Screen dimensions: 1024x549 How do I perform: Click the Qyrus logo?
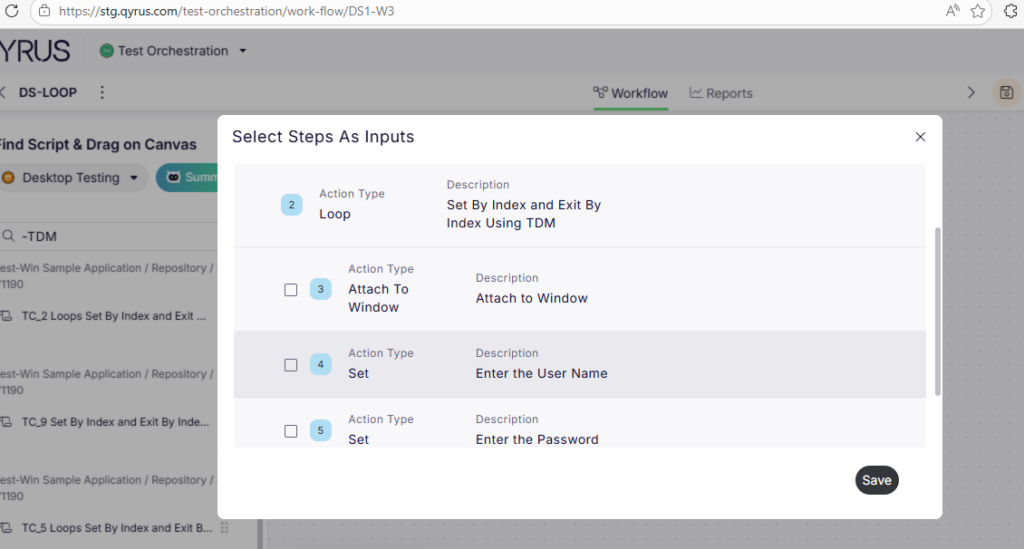tap(35, 51)
